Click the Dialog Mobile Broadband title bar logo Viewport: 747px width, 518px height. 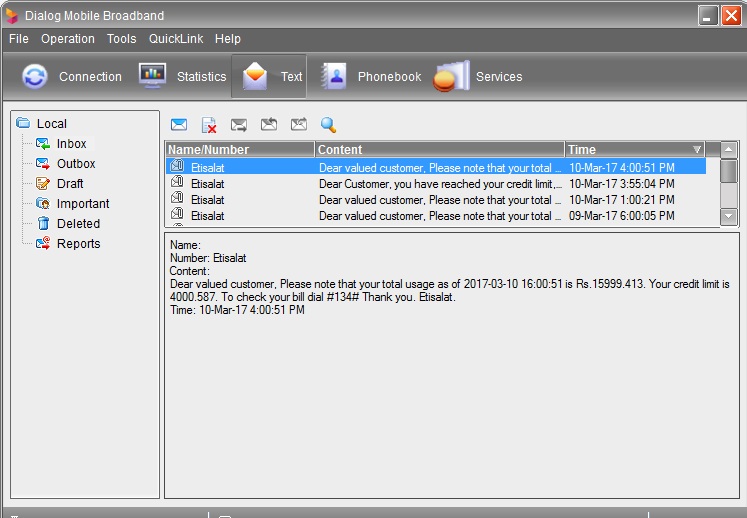11,16
